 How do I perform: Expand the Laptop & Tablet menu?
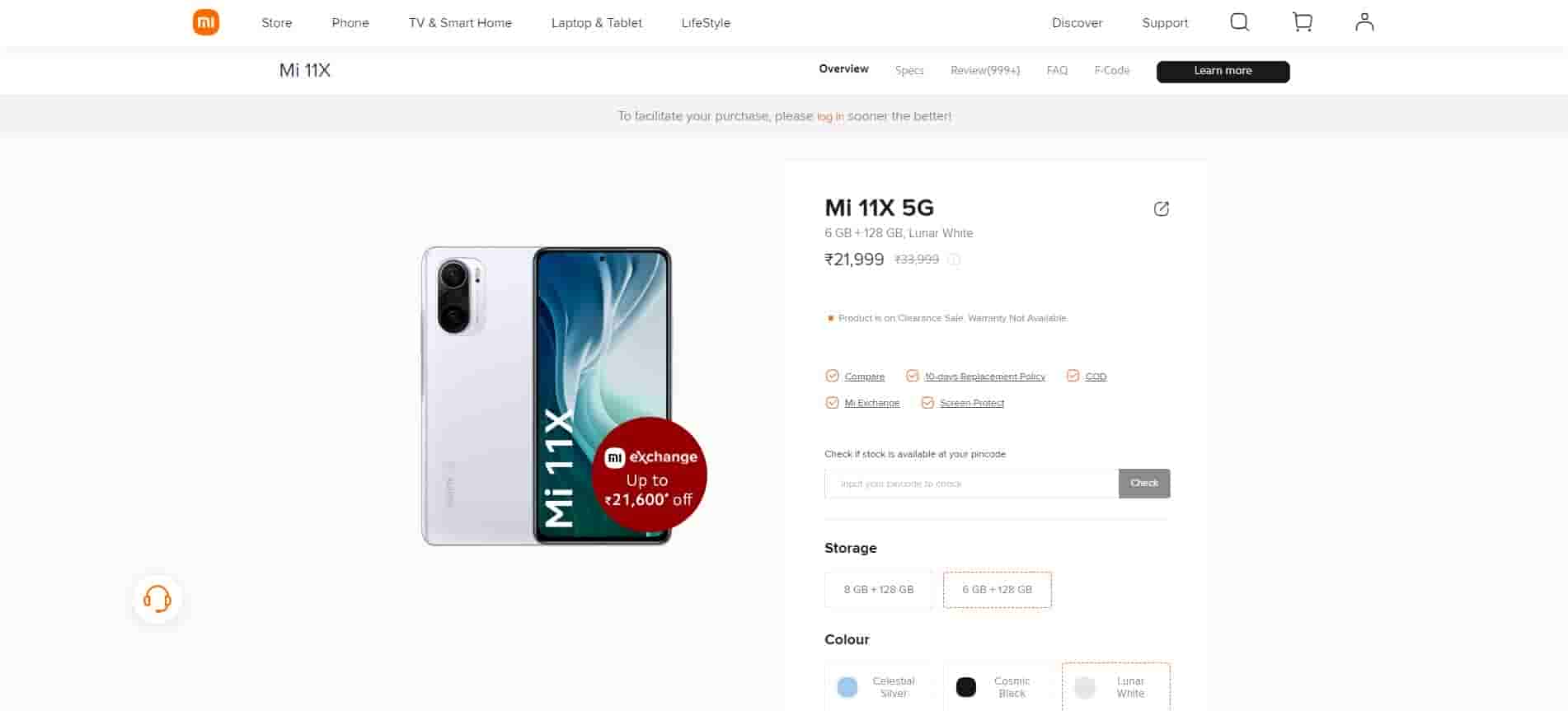(x=597, y=23)
